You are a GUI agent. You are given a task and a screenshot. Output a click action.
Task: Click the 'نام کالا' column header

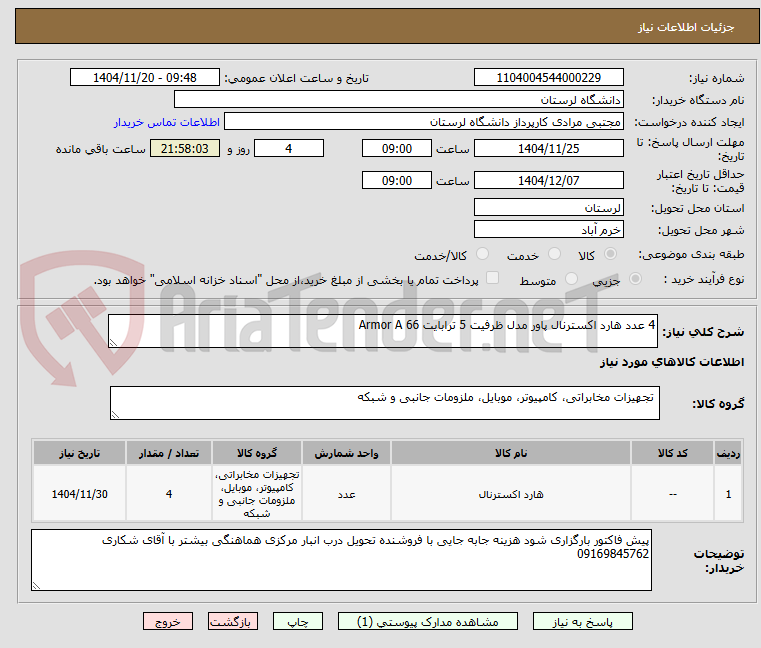click(x=511, y=453)
